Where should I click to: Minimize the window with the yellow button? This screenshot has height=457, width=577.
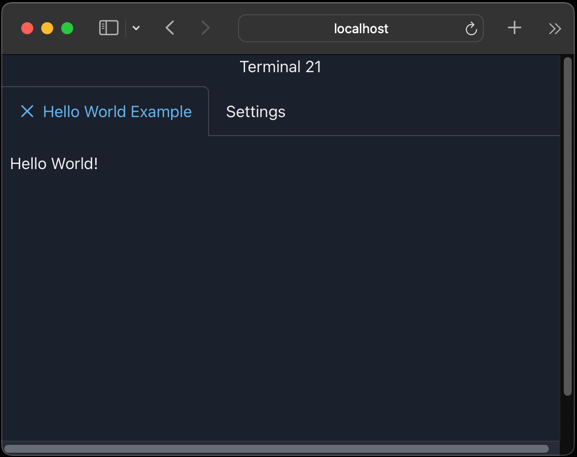click(47, 28)
